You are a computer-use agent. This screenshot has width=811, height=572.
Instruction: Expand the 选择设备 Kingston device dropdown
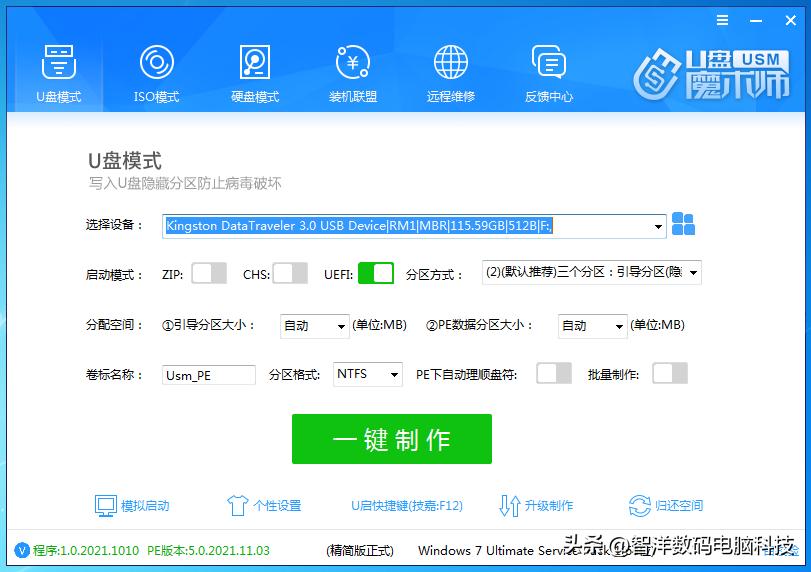(x=658, y=227)
